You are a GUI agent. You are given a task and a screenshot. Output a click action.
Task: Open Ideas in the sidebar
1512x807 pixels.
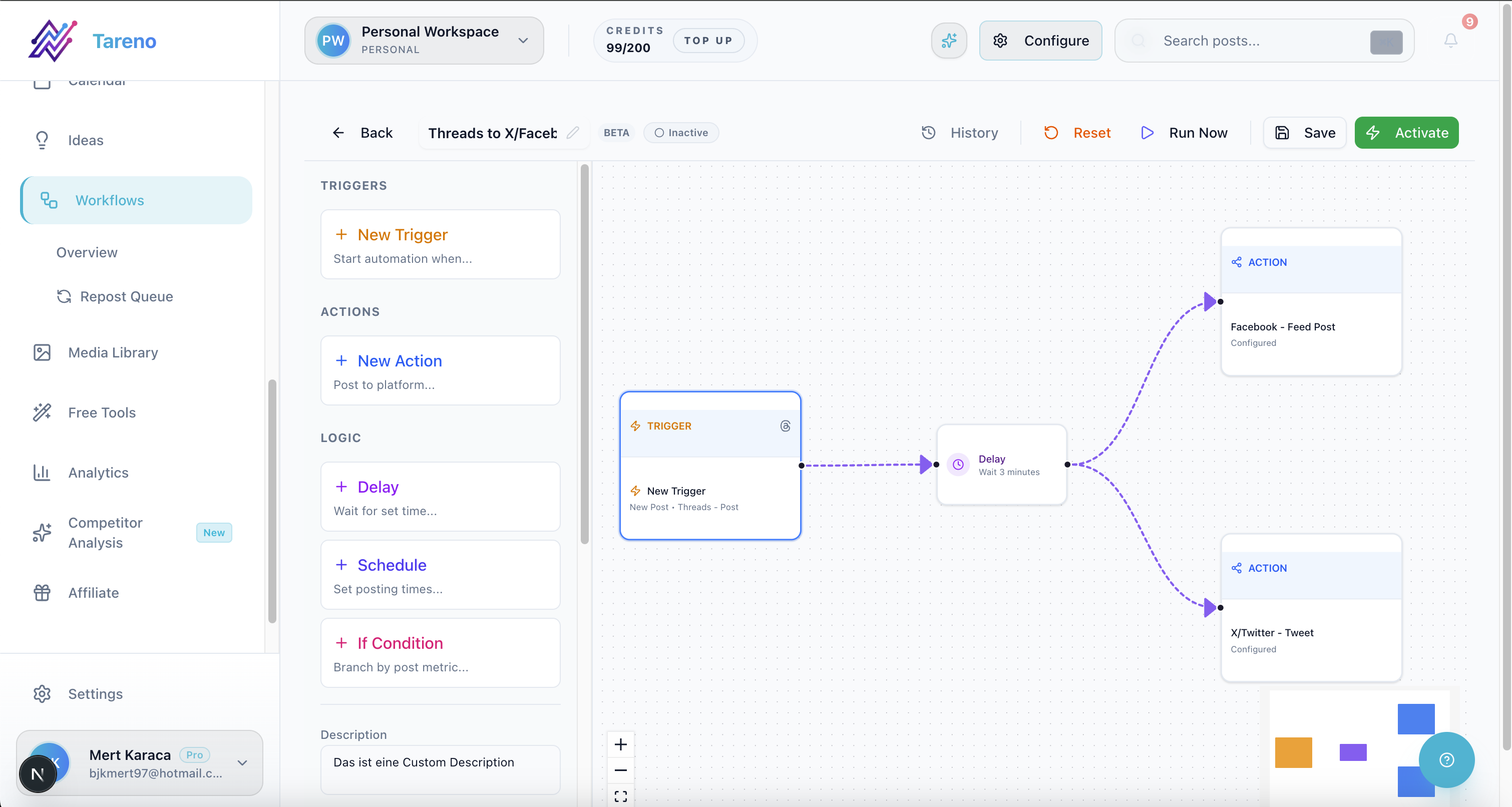[136, 140]
